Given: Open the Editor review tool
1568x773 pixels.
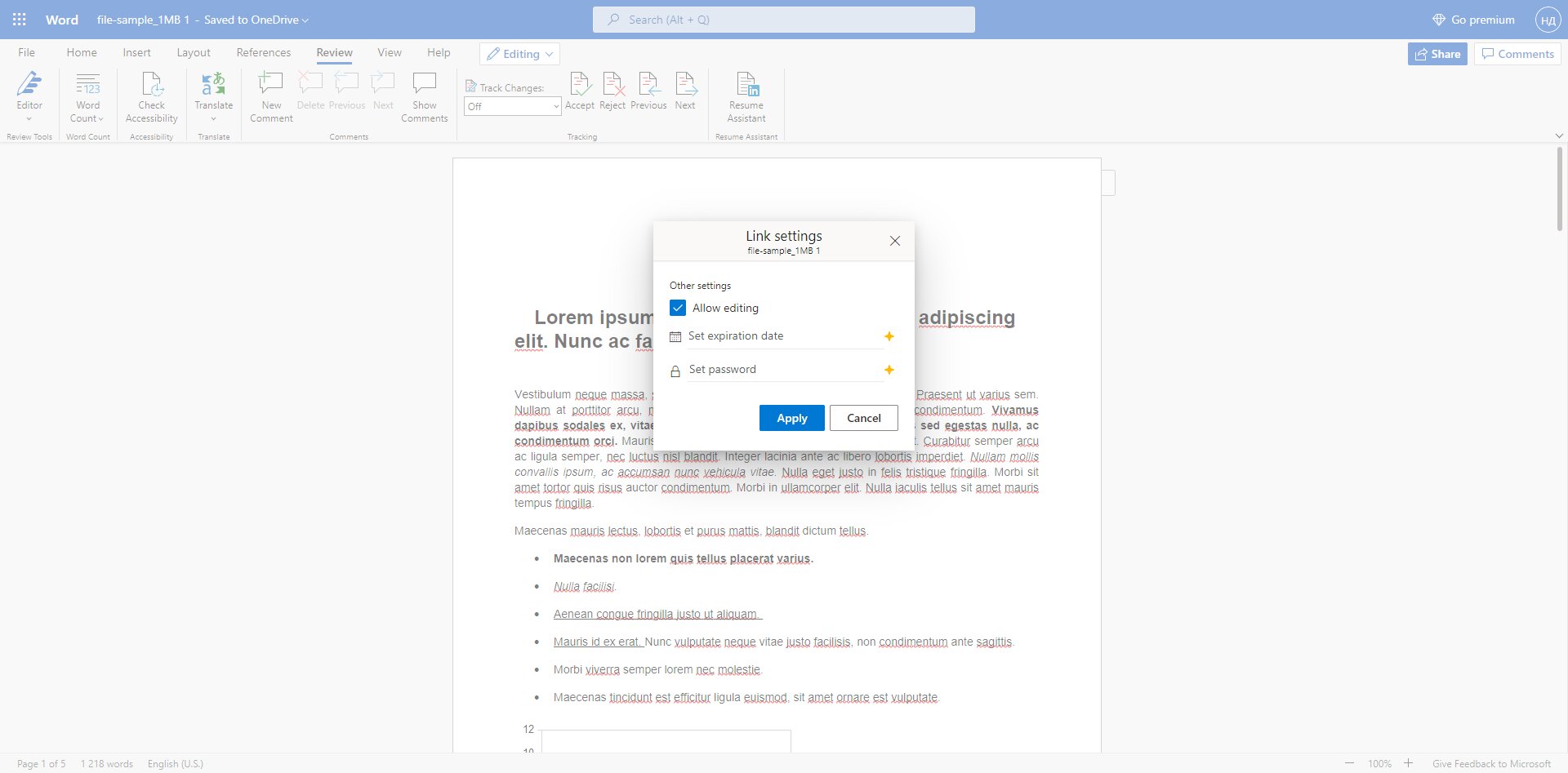Looking at the screenshot, I should (x=29, y=96).
